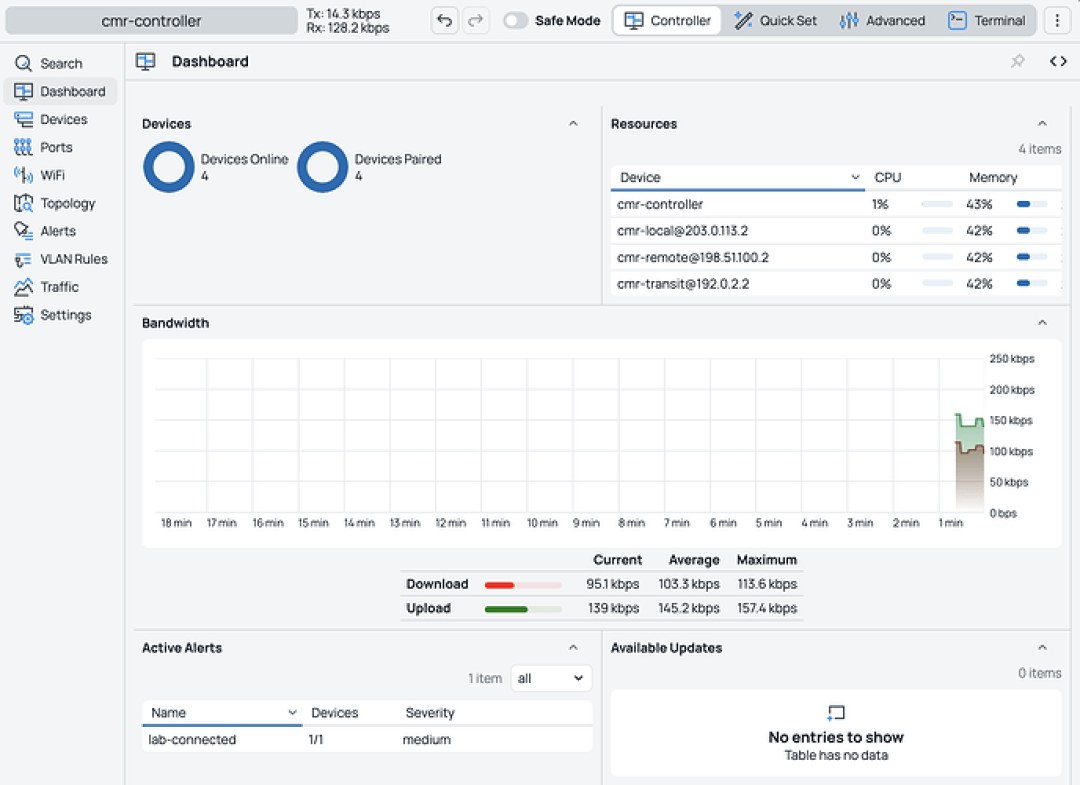Open the Alerts icon in sidebar
Image resolution: width=1080 pixels, height=785 pixels.
coord(23,231)
